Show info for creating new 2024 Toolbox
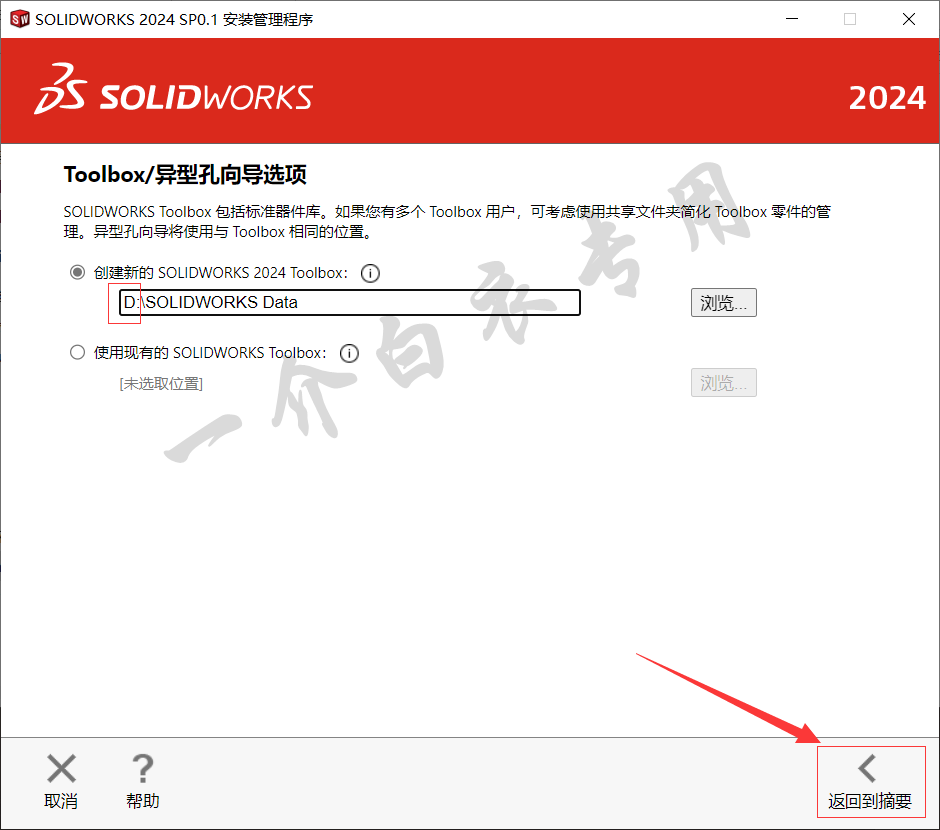 point(370,273)
